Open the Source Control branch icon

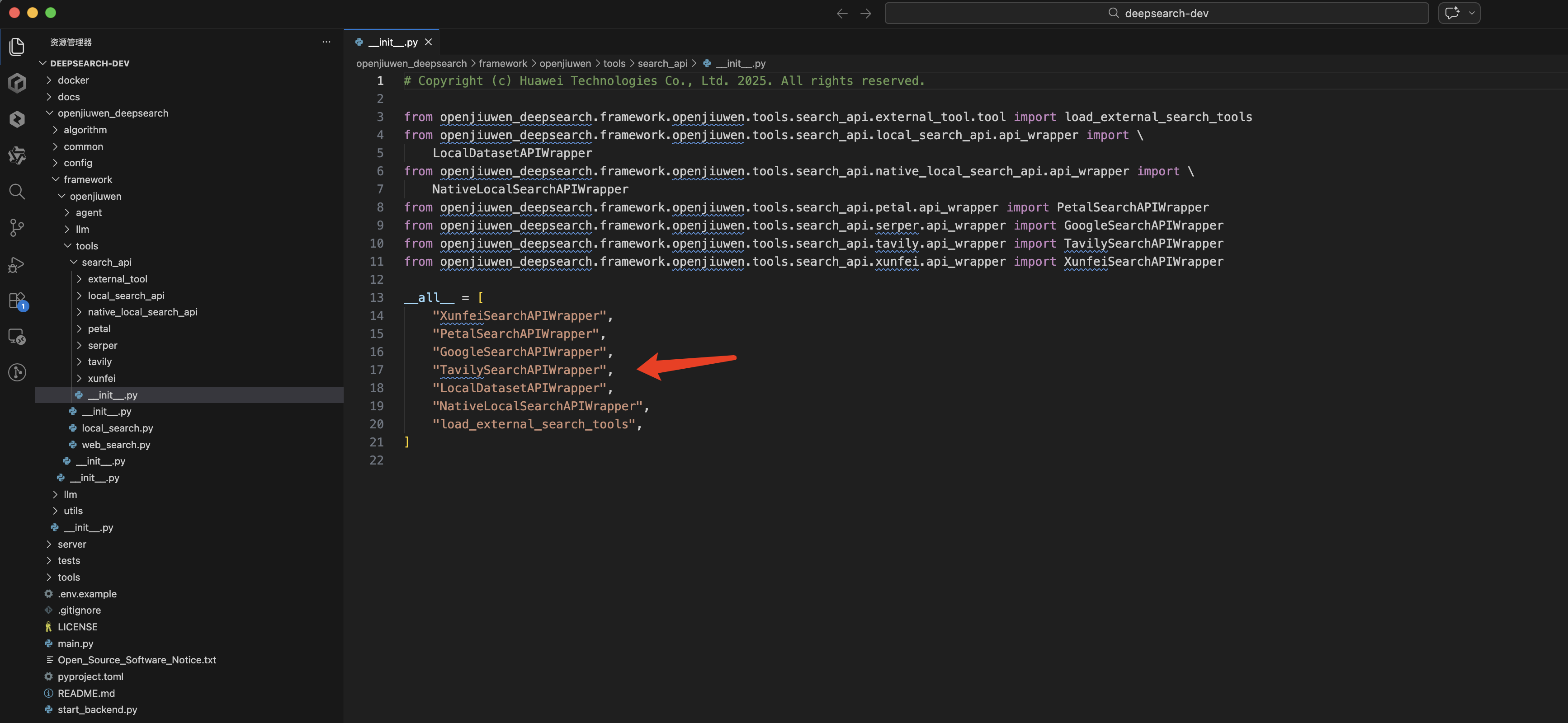point(17,228)
